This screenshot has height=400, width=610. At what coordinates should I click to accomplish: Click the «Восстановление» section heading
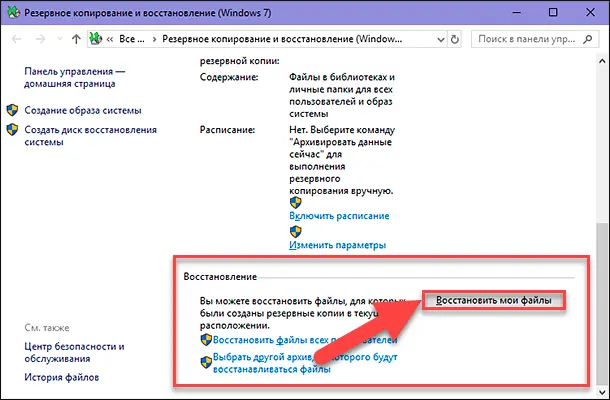220,277
